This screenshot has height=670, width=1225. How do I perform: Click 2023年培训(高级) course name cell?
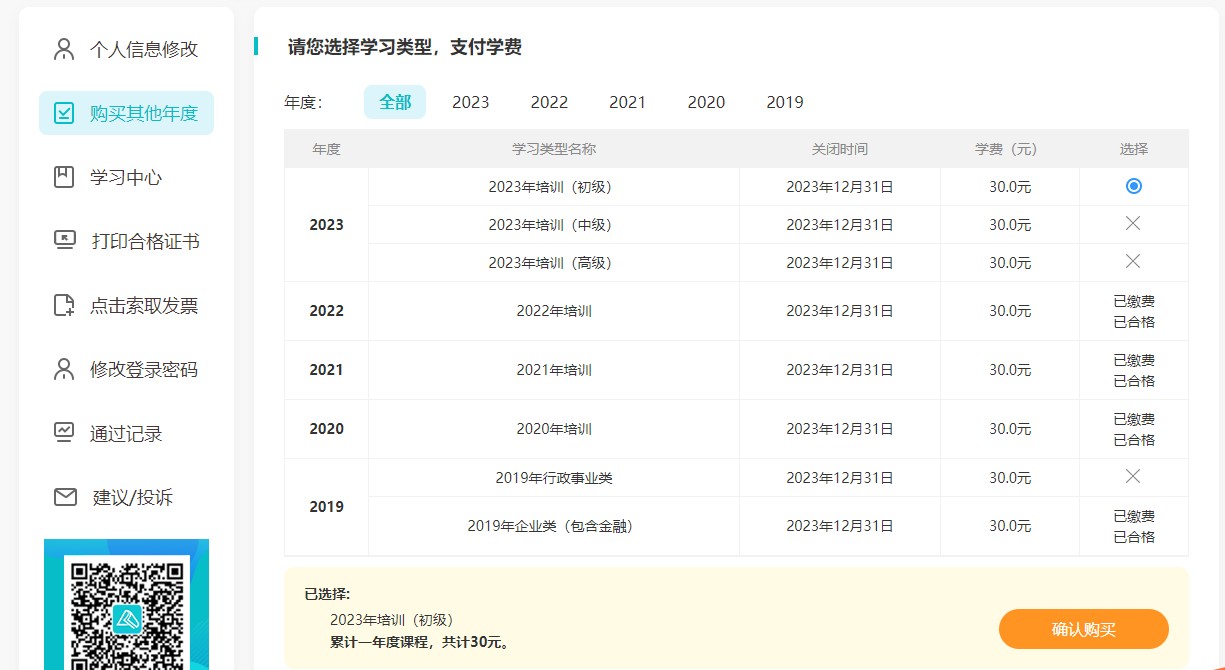(554, 263)
